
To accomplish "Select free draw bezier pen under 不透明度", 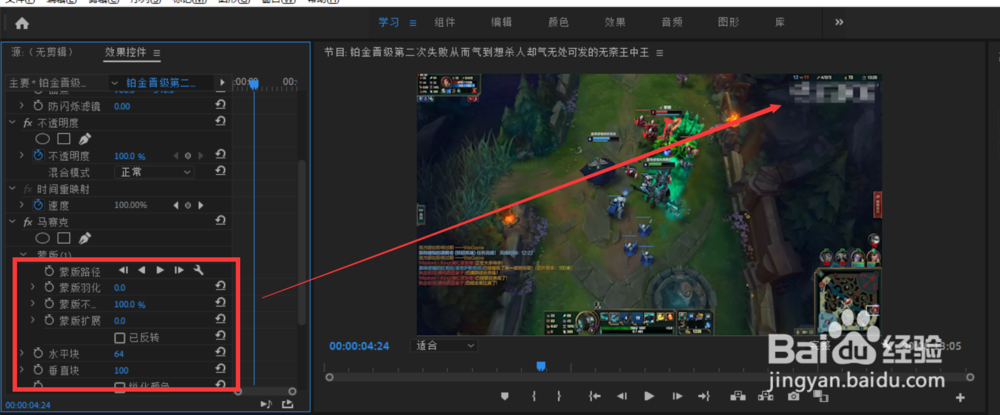I will [x=84, y=138].
